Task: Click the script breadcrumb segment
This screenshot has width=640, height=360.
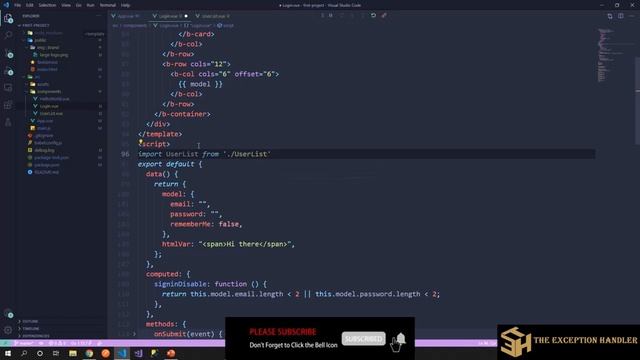Action: (226, 25)
